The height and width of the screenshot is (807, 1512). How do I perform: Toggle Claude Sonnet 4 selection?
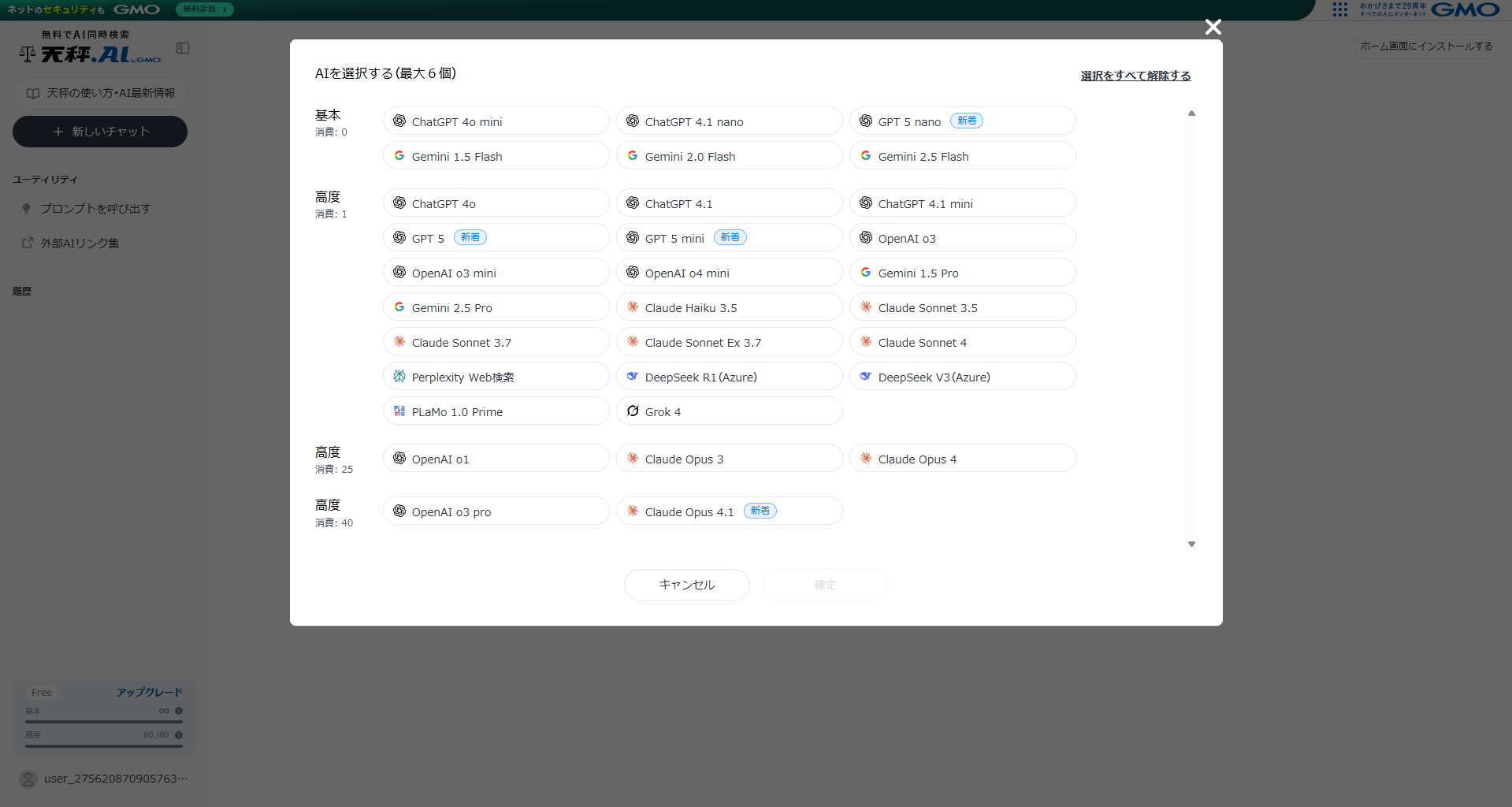961,342
